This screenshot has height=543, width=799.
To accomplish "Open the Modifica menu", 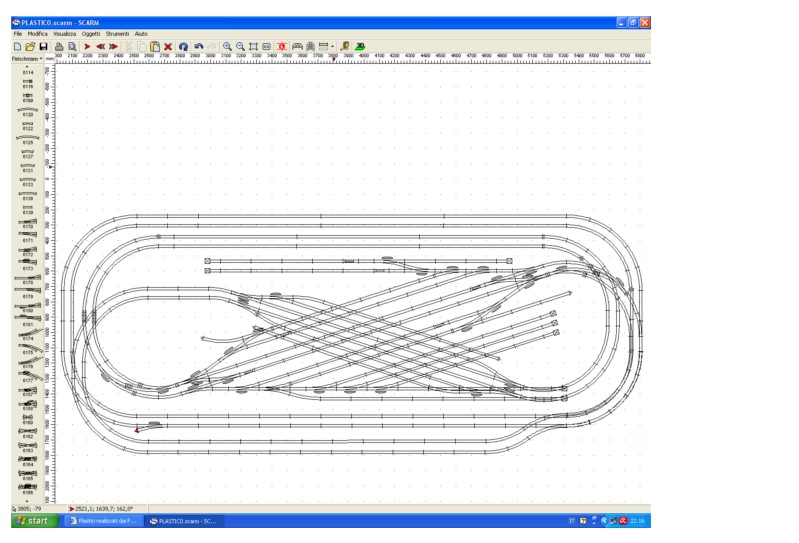I will coord(37,34).
